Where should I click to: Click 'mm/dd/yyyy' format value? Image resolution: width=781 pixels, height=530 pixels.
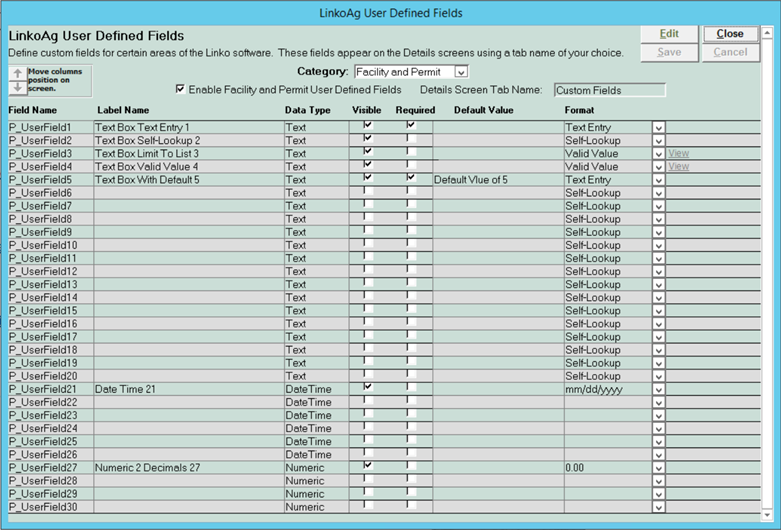tap(594, 390)
